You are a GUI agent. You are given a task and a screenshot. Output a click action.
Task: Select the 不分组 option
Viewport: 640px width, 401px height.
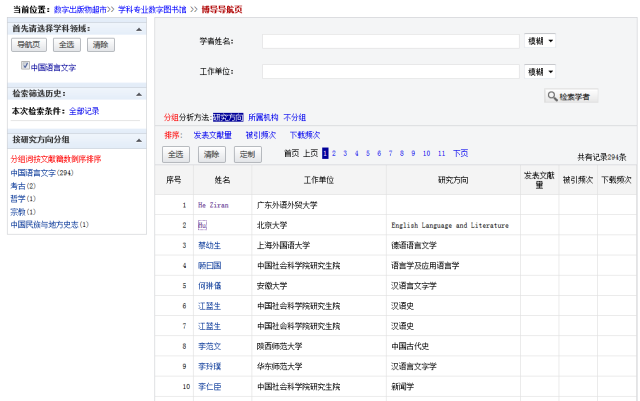point(295,118)
